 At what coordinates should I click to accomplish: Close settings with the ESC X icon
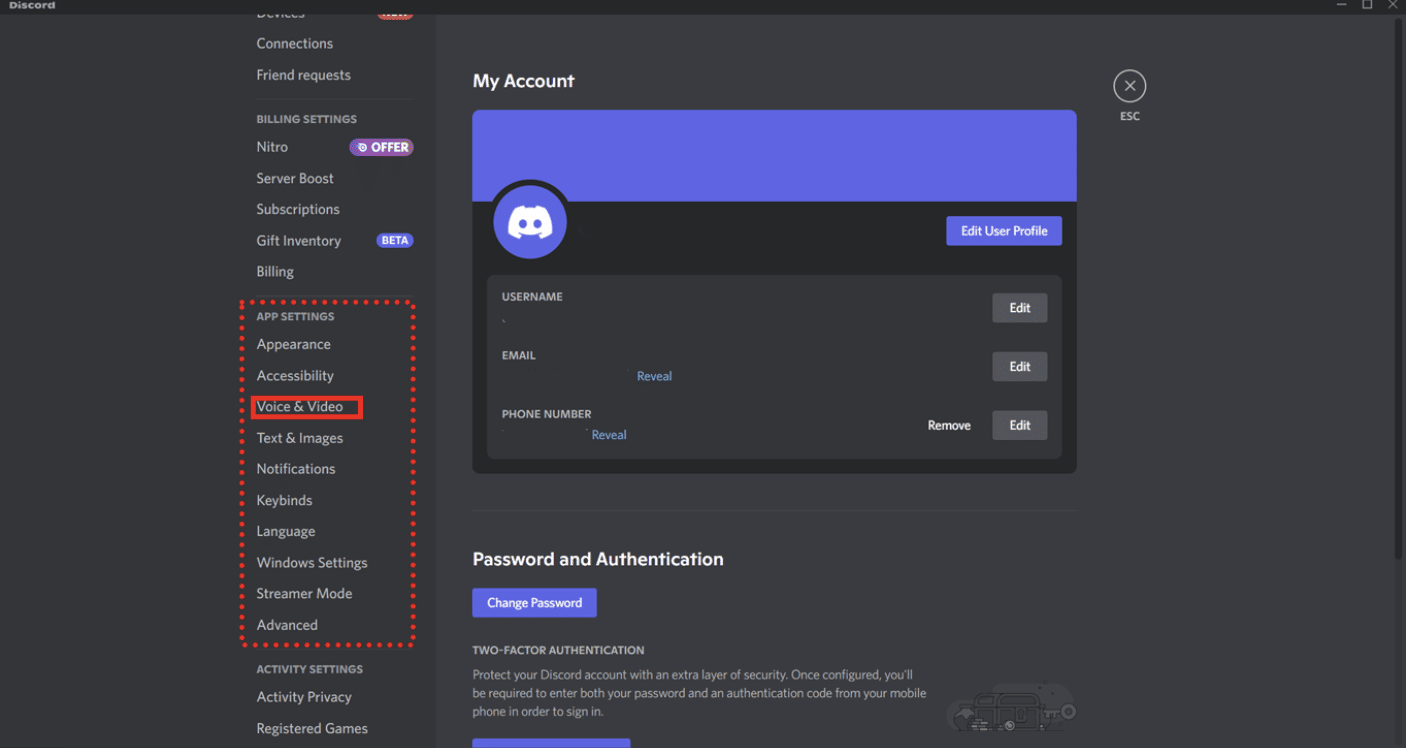click(1129, 86)
